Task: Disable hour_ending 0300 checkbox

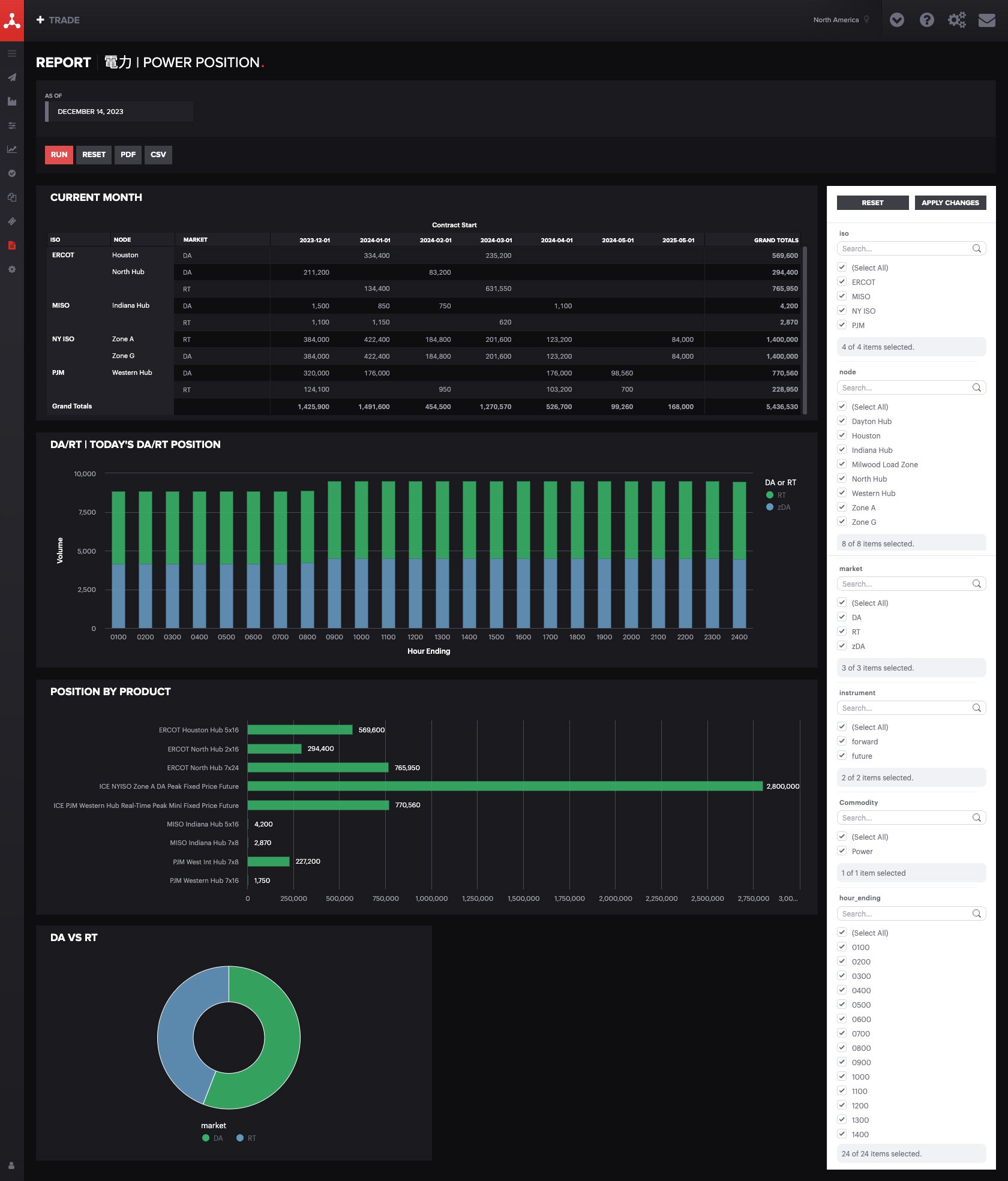Action: pos(842,976)
